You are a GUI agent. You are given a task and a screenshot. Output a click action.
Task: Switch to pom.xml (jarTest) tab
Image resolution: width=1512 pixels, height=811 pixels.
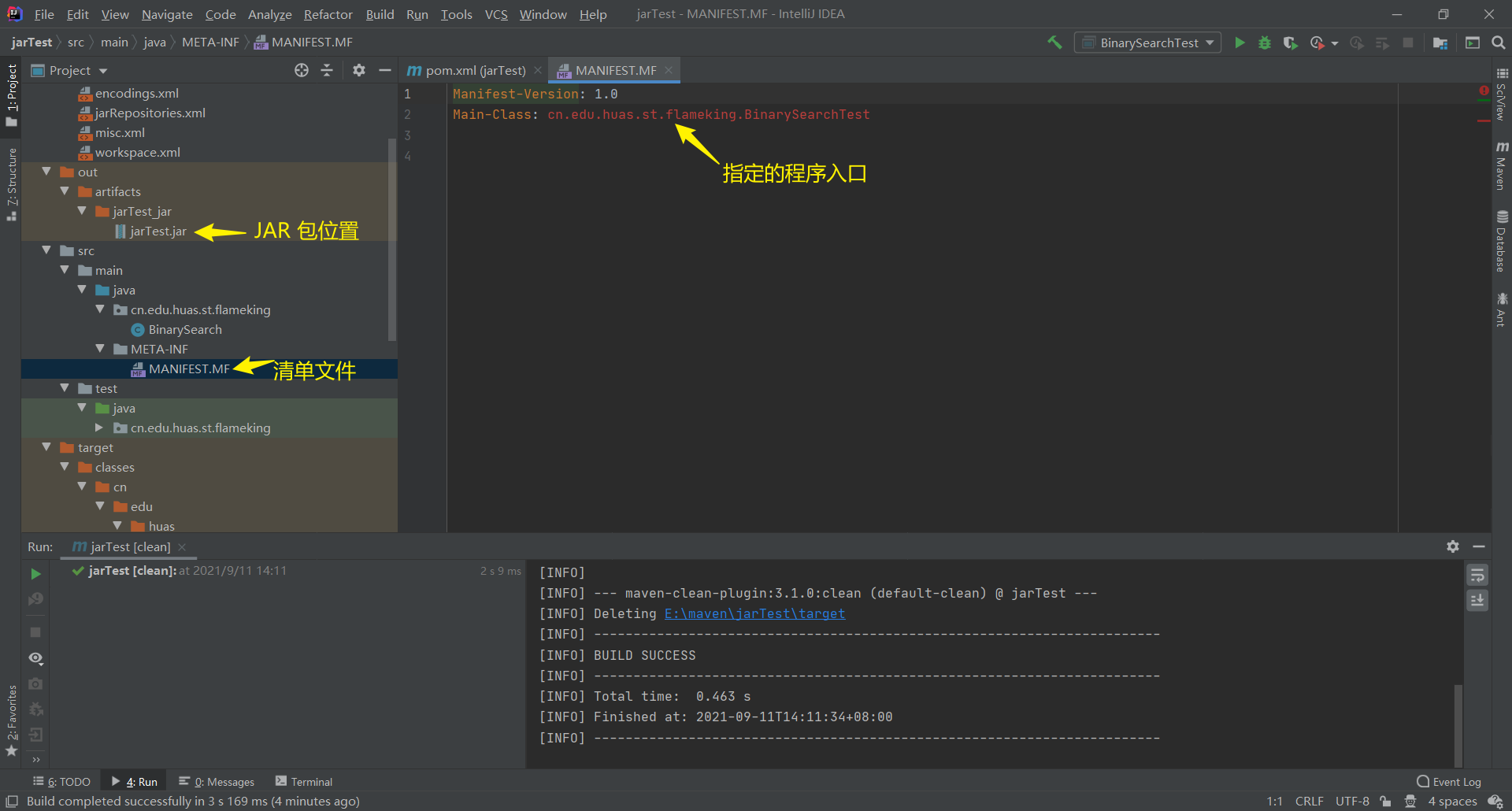tap(475, 70)
